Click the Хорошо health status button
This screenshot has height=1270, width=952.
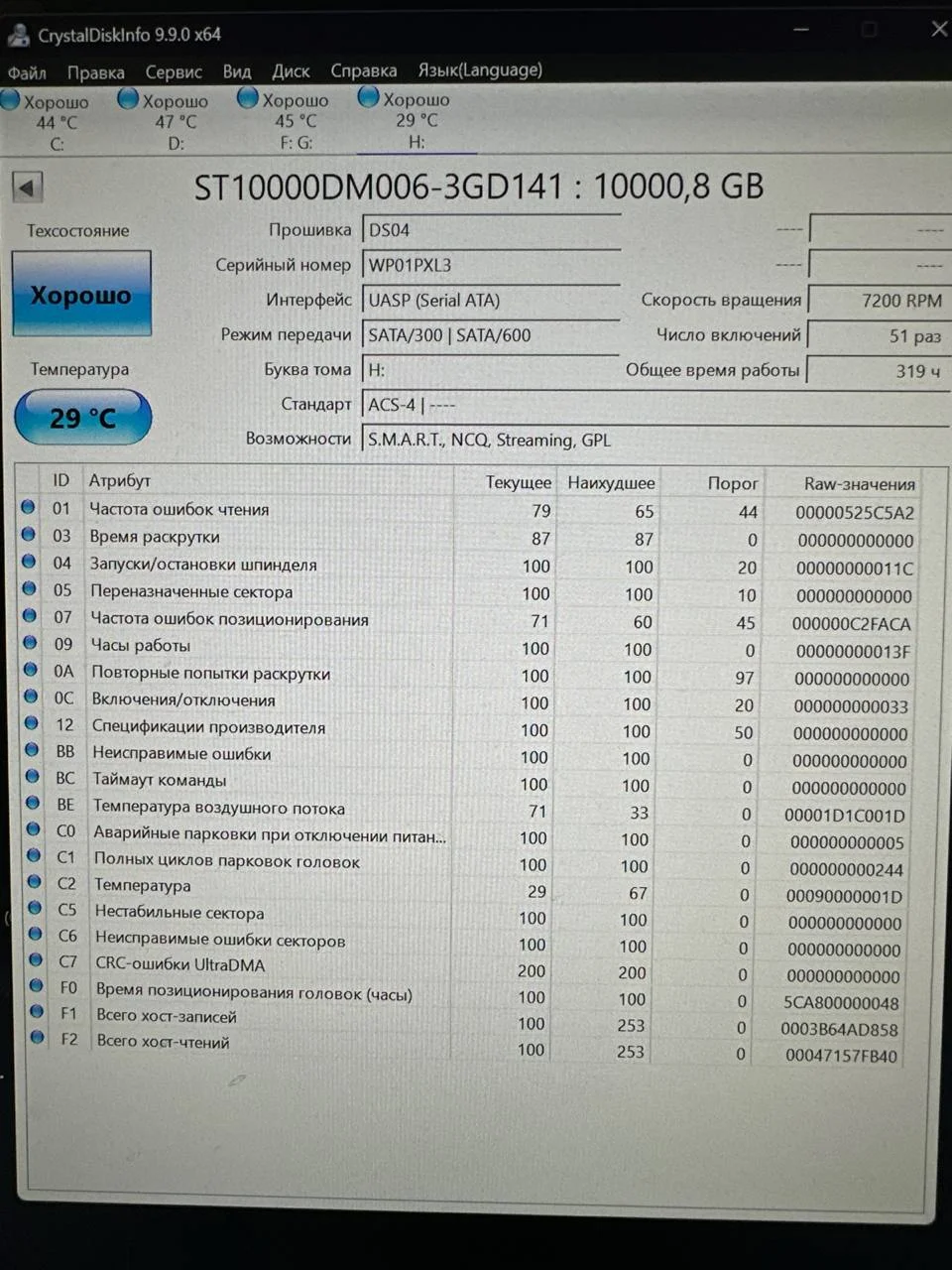[x=81, y=294]
